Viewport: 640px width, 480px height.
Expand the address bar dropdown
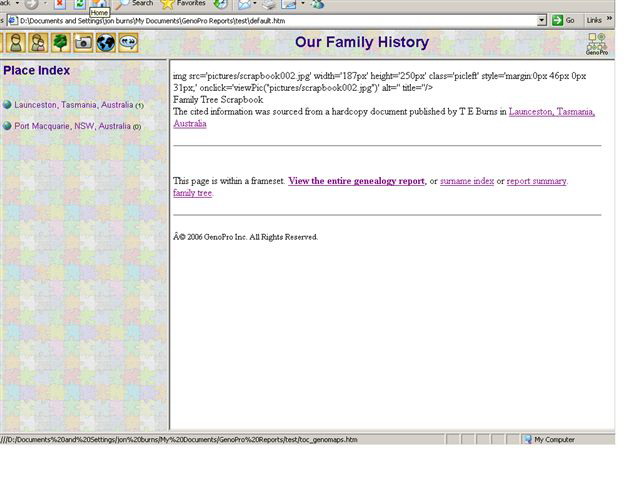coord(542,20)
